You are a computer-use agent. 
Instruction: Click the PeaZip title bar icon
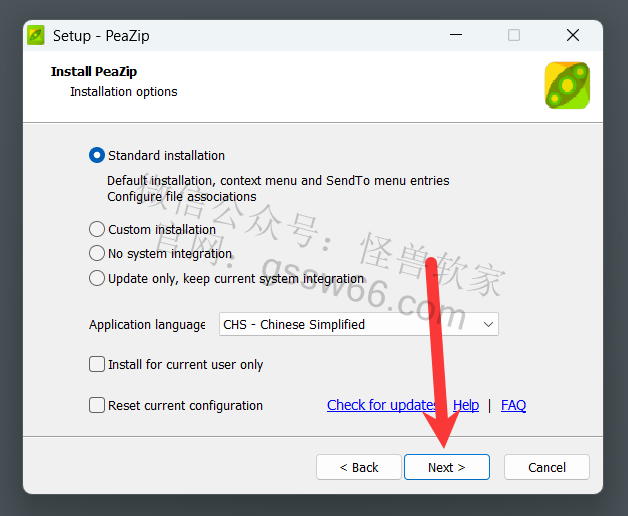[36, 36]
